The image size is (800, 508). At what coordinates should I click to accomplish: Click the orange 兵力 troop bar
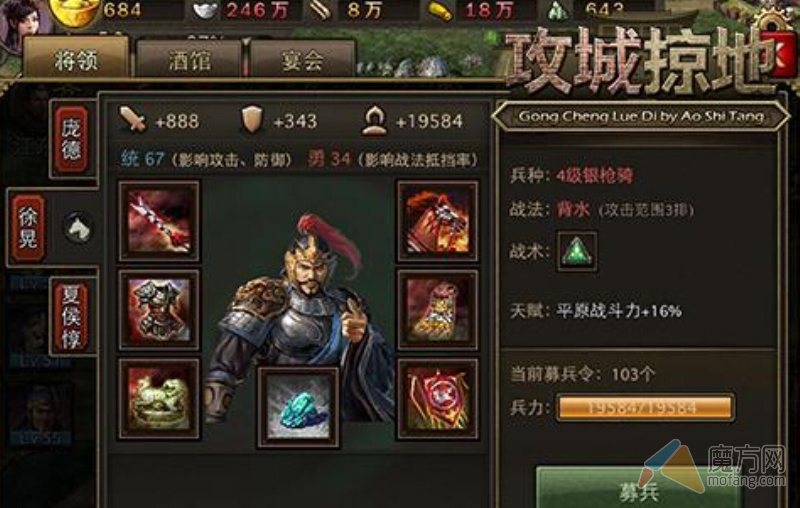click(645, 408)
